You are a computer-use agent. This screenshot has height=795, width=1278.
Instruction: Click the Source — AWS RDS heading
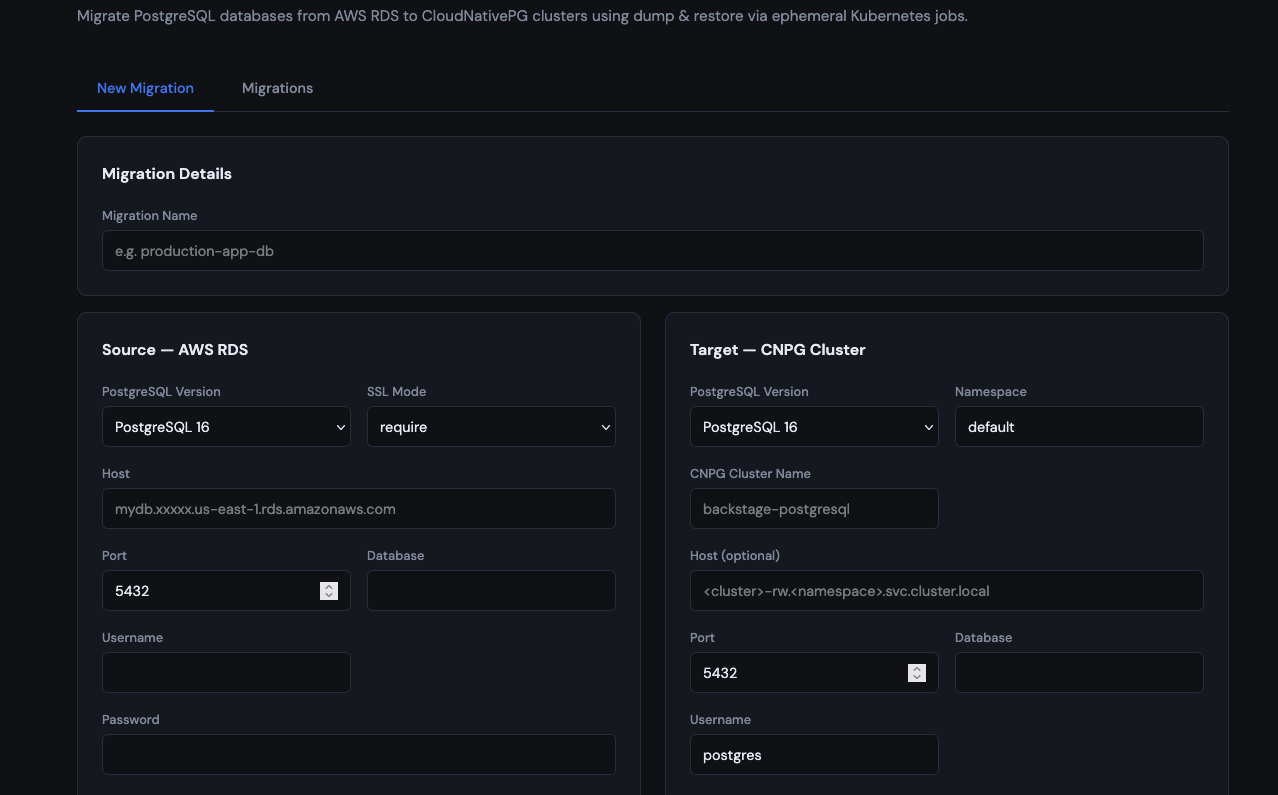[x=175, y=350]
